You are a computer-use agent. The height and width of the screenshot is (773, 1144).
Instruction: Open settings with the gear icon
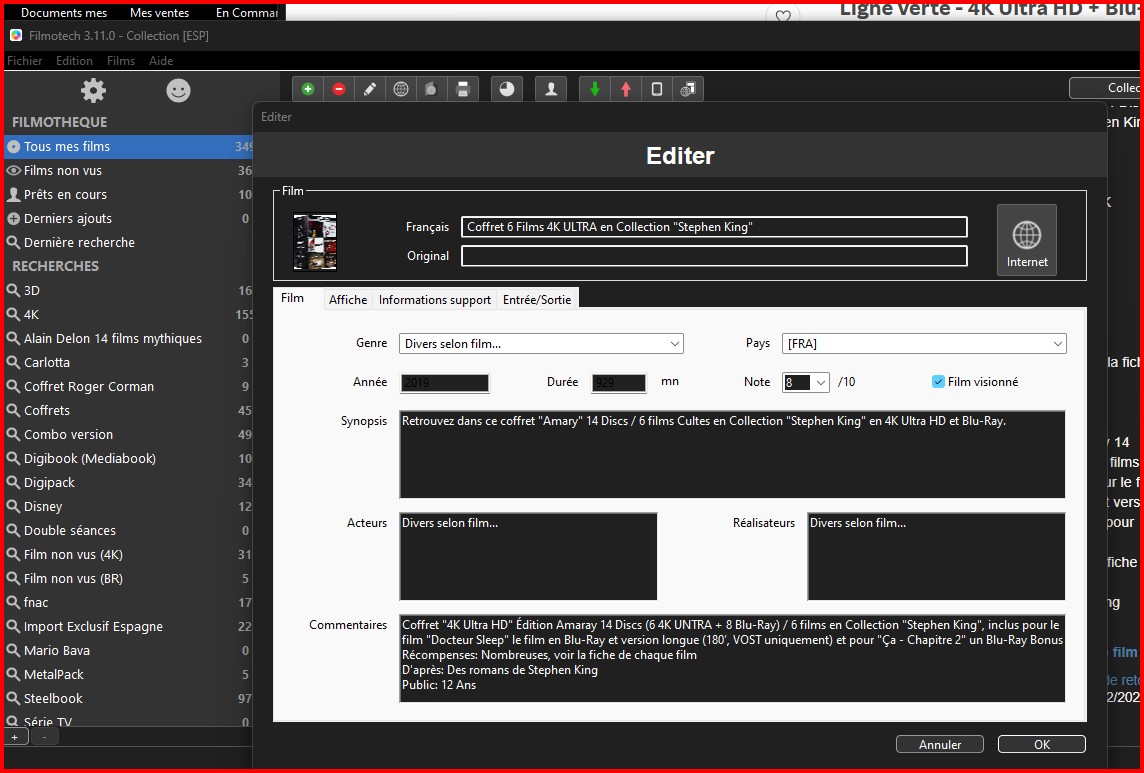pyautogui.click(x=93, y=91)
